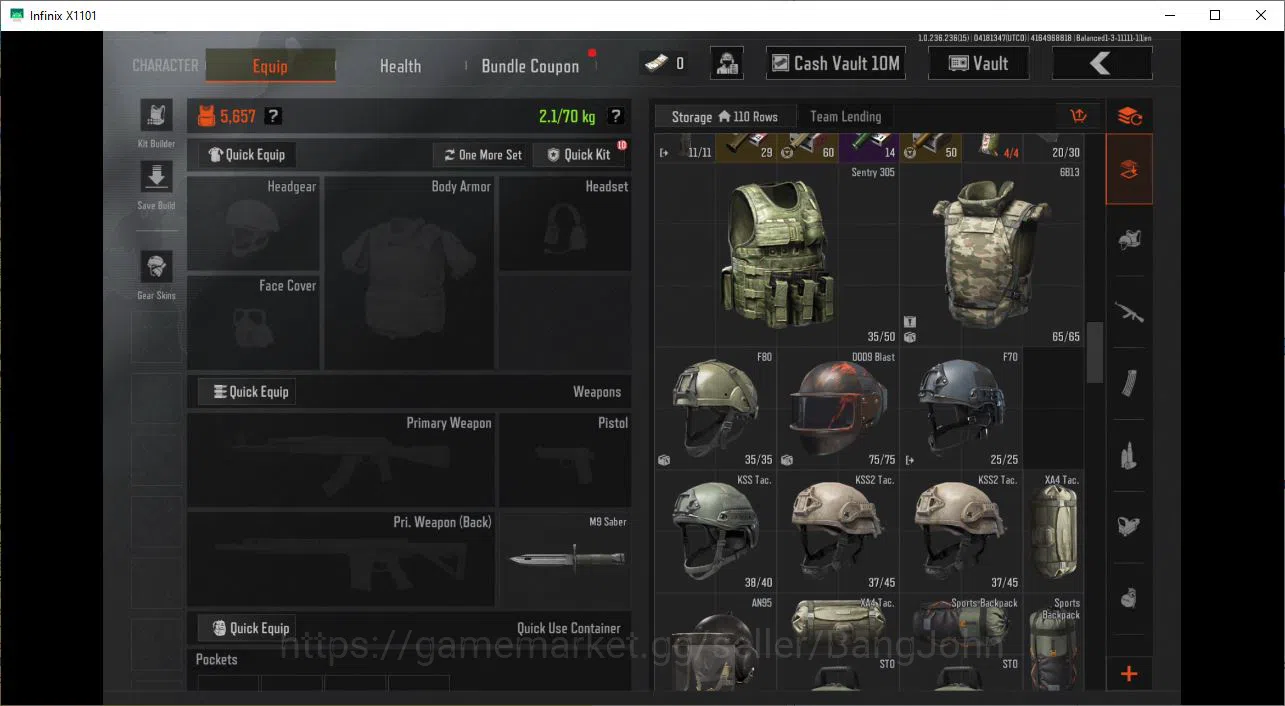This screenshot has width=1285, height=706.
Task: Click the empty Body Armor slot
Action: coord(409,273)
